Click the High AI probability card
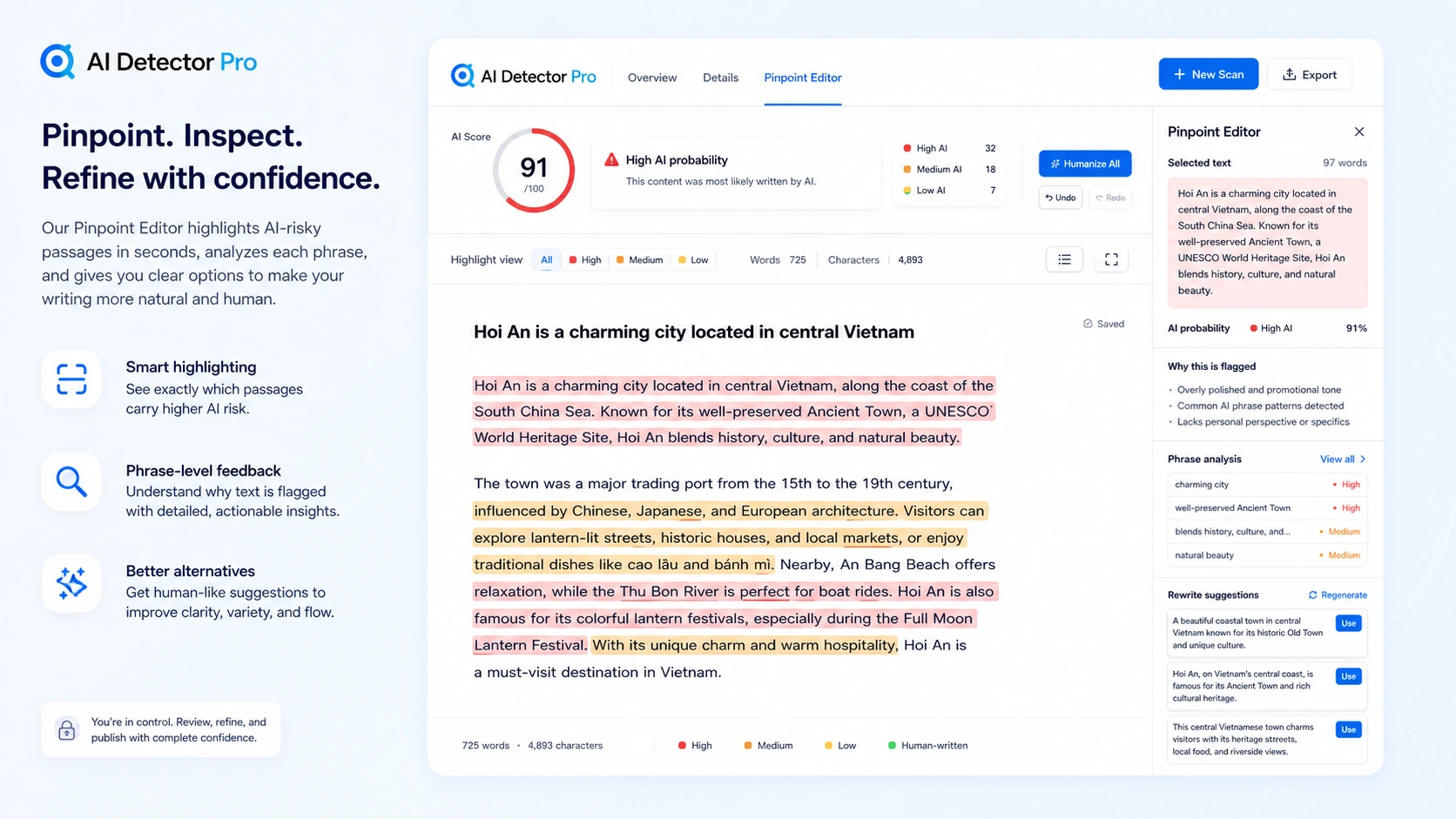 coord(736,172)
